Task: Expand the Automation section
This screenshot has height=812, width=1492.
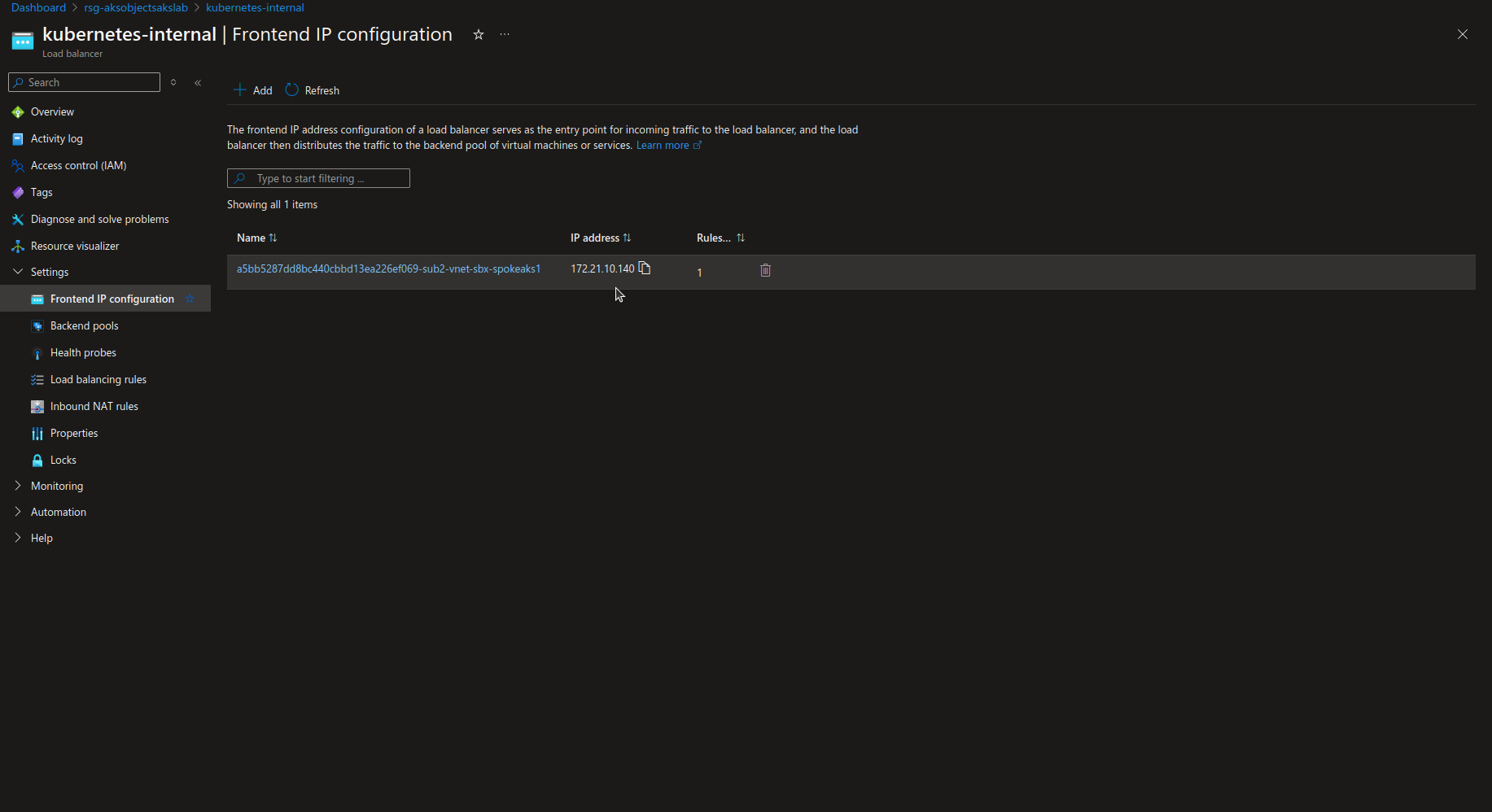Action: click(x=18, y=512)
